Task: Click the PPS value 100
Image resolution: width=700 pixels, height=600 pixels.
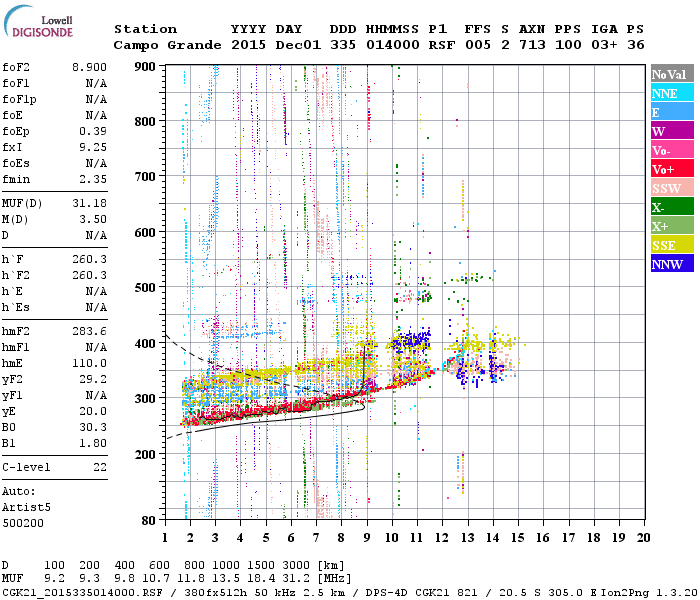Action: coord(568,45)
